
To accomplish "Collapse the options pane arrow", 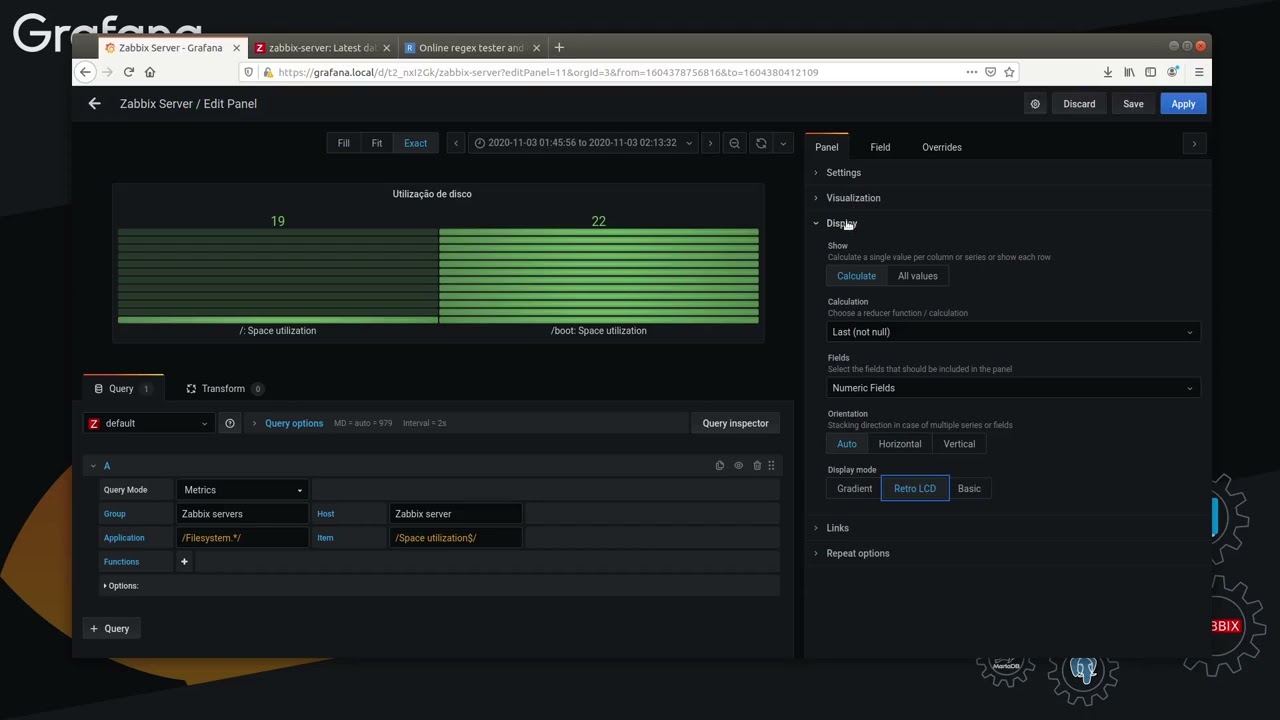I will point(1194,144).
